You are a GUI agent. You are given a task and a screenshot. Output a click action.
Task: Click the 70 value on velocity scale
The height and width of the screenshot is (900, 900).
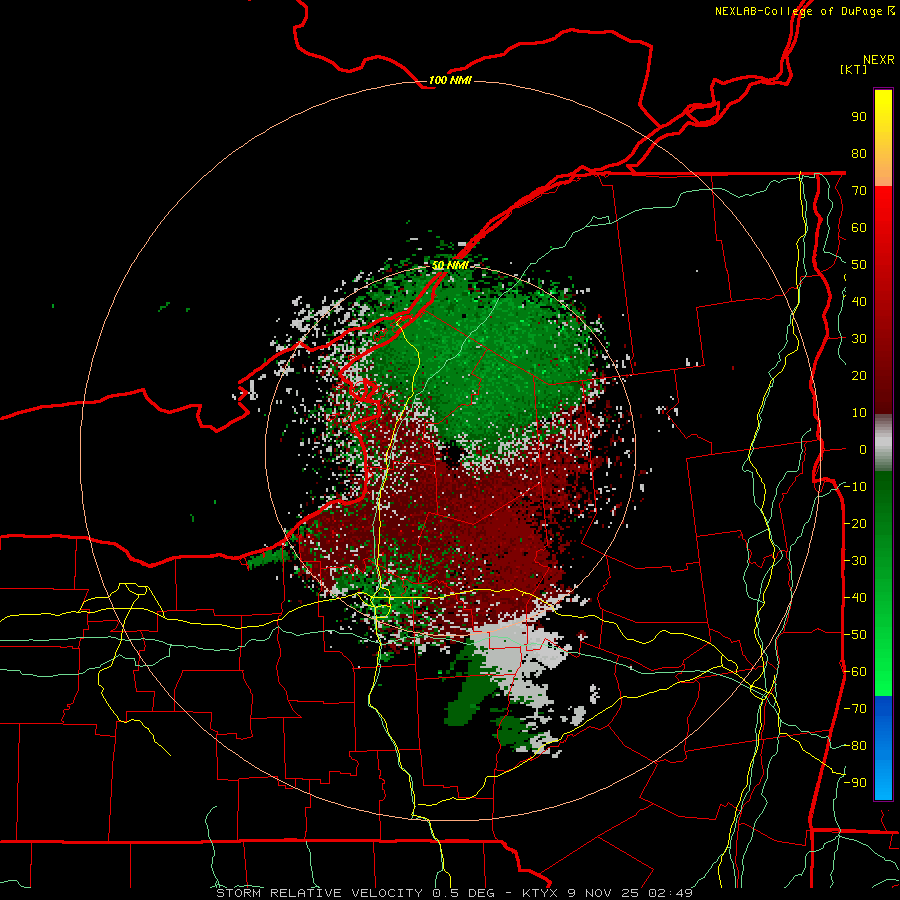coord(859,191)
